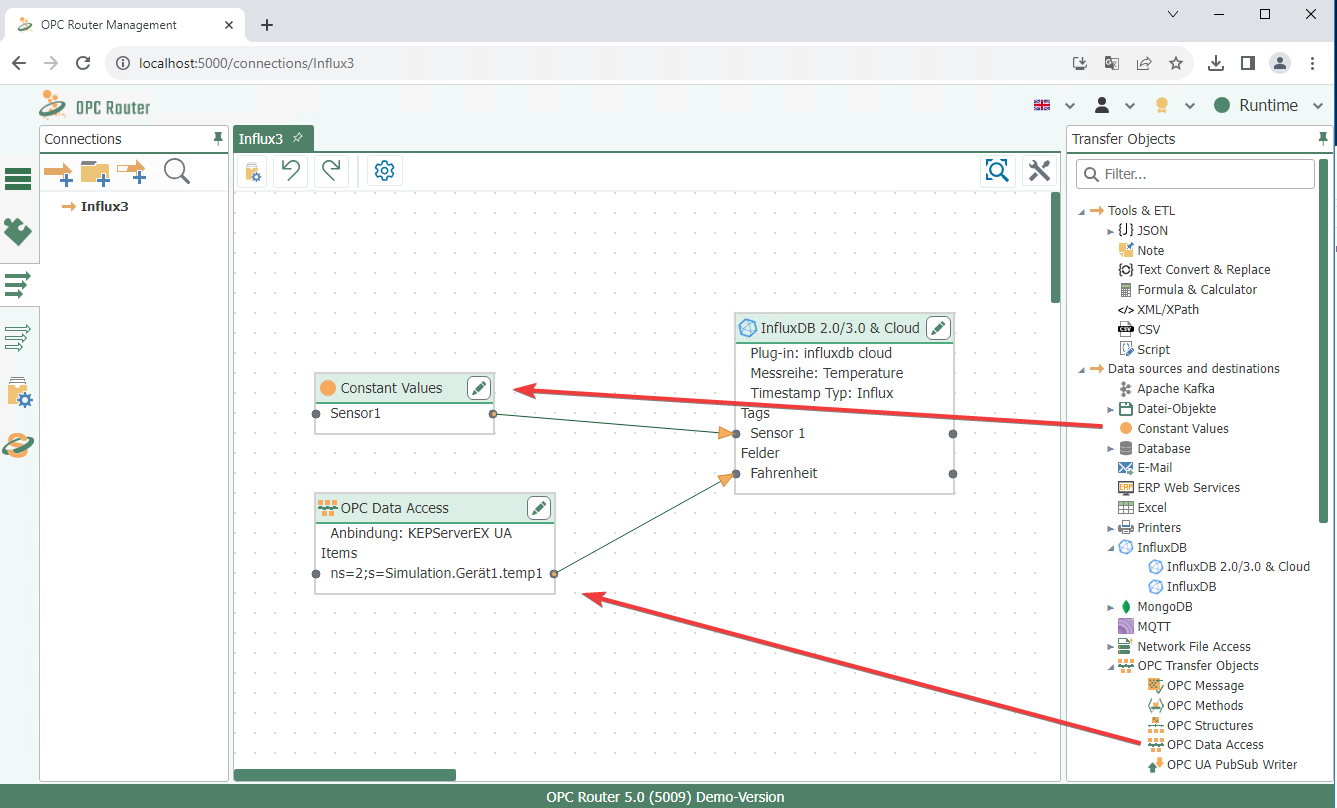Edit the Constant Values transfer object
The width and height of the screenshot is (1337, 808).
pos(479,388)
